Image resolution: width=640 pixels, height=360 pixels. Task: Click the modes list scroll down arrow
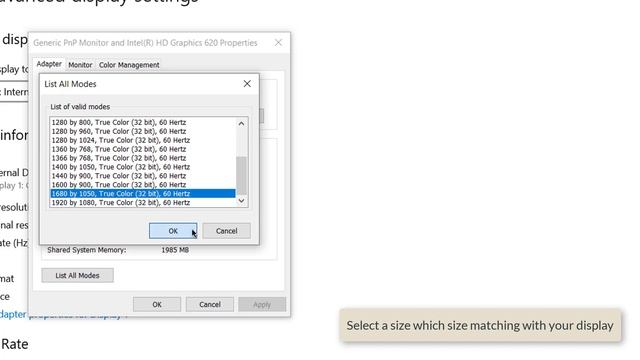click(242, 201)
